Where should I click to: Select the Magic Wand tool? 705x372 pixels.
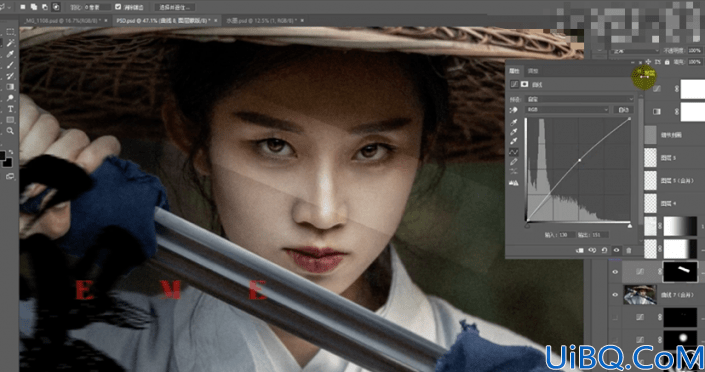tap(10, 43)
